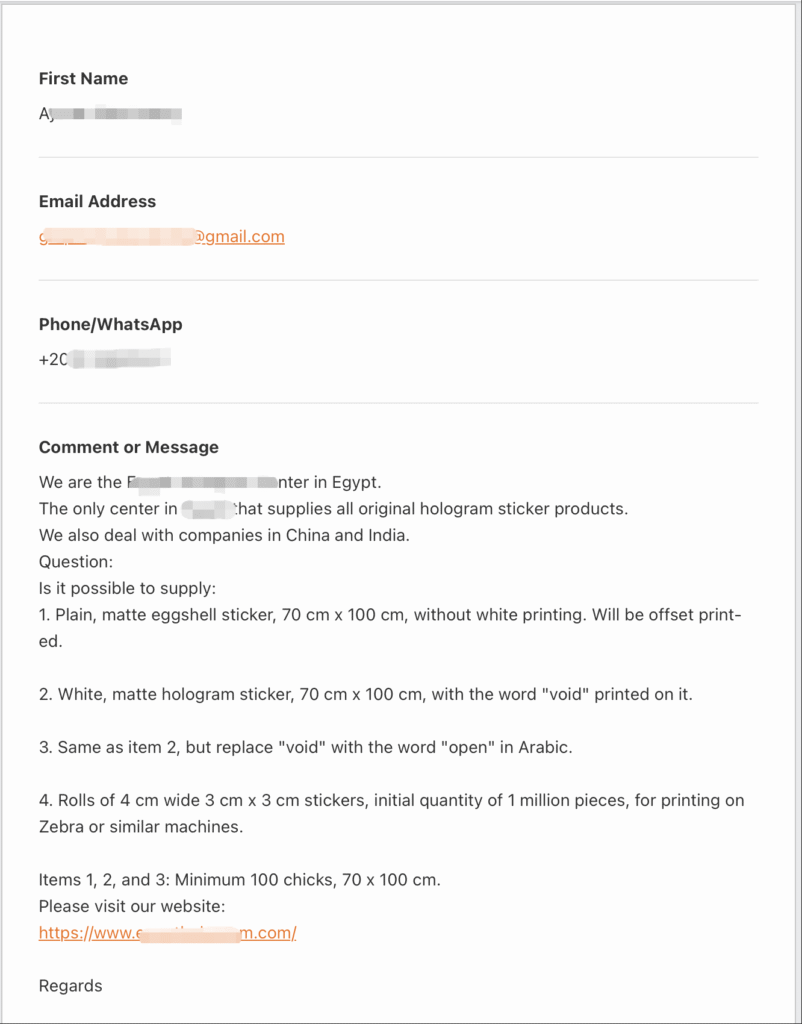
Task: Click item 4 about rolls for Zebra machines
Action: [x=392, y=814]
